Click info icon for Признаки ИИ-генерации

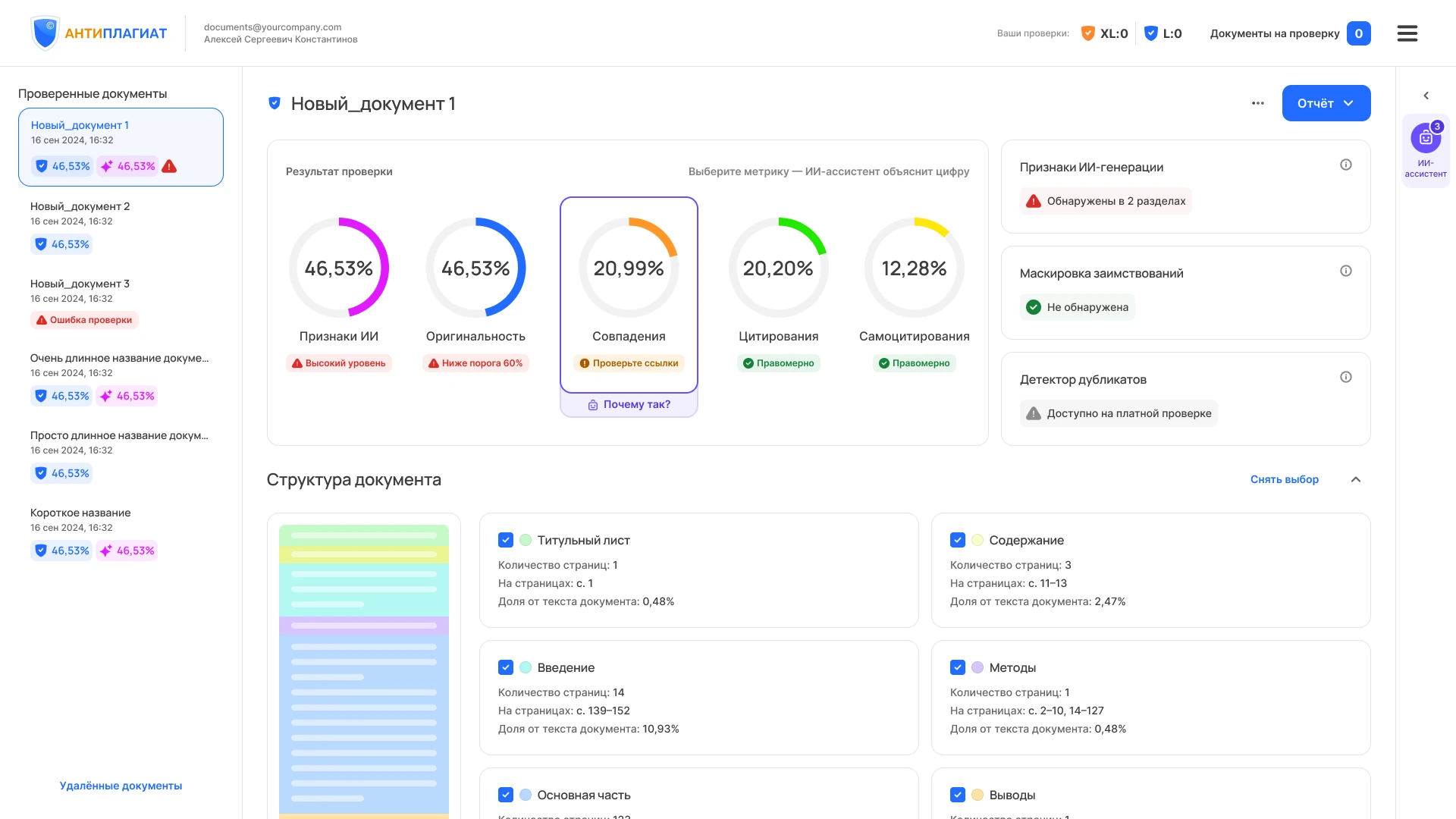point(1346,165)
